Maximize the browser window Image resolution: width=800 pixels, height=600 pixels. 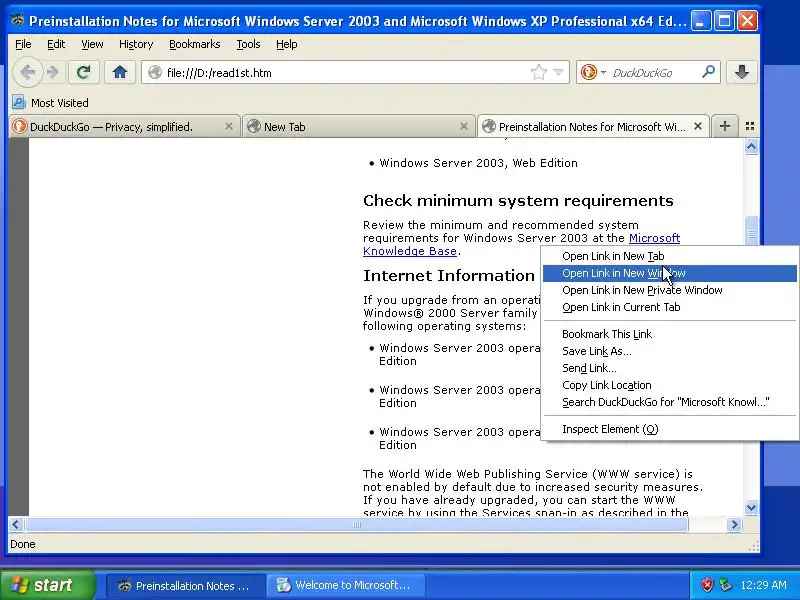[724, 21]
